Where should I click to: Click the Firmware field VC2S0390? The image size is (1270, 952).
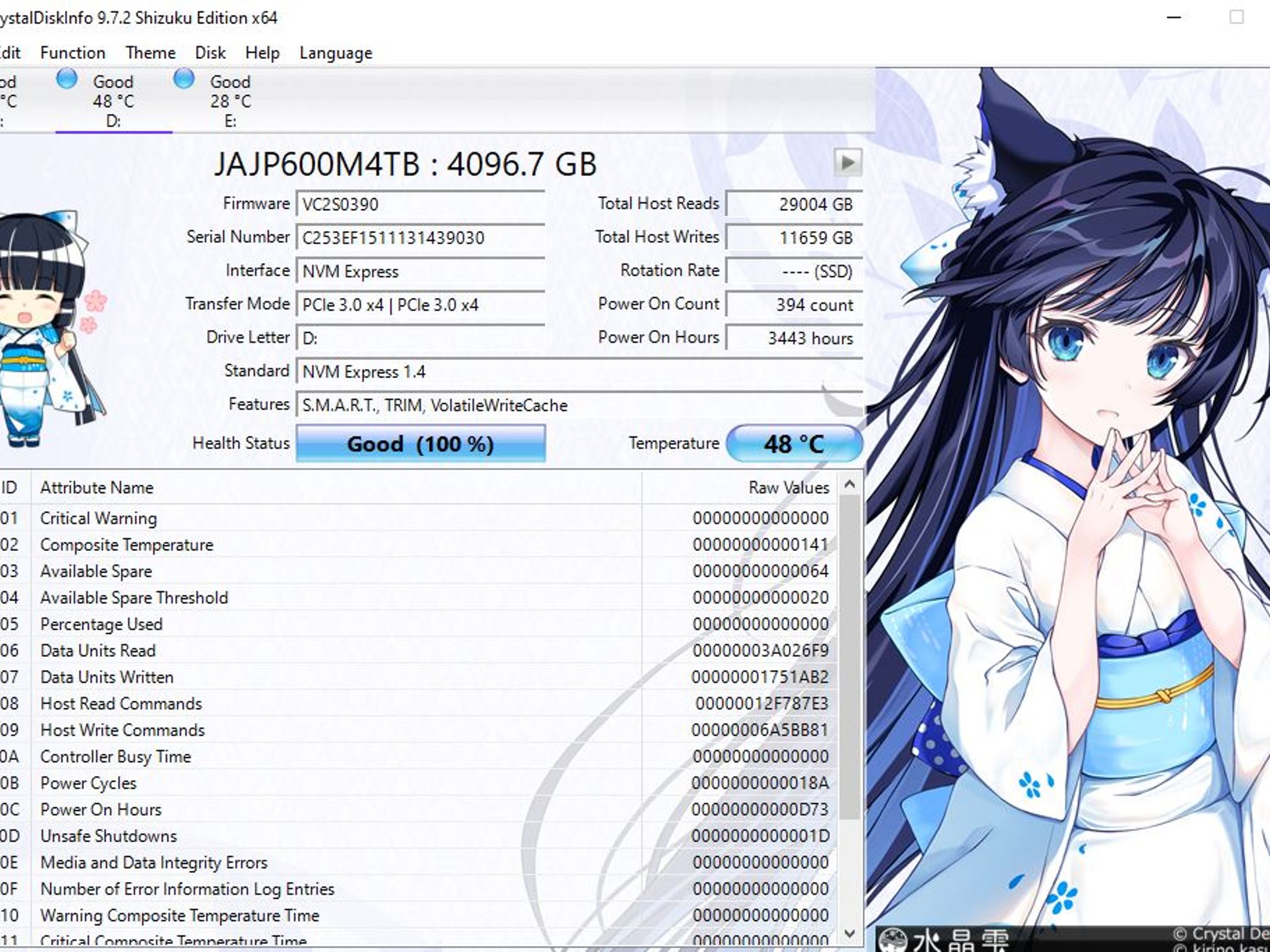(420, 204)
